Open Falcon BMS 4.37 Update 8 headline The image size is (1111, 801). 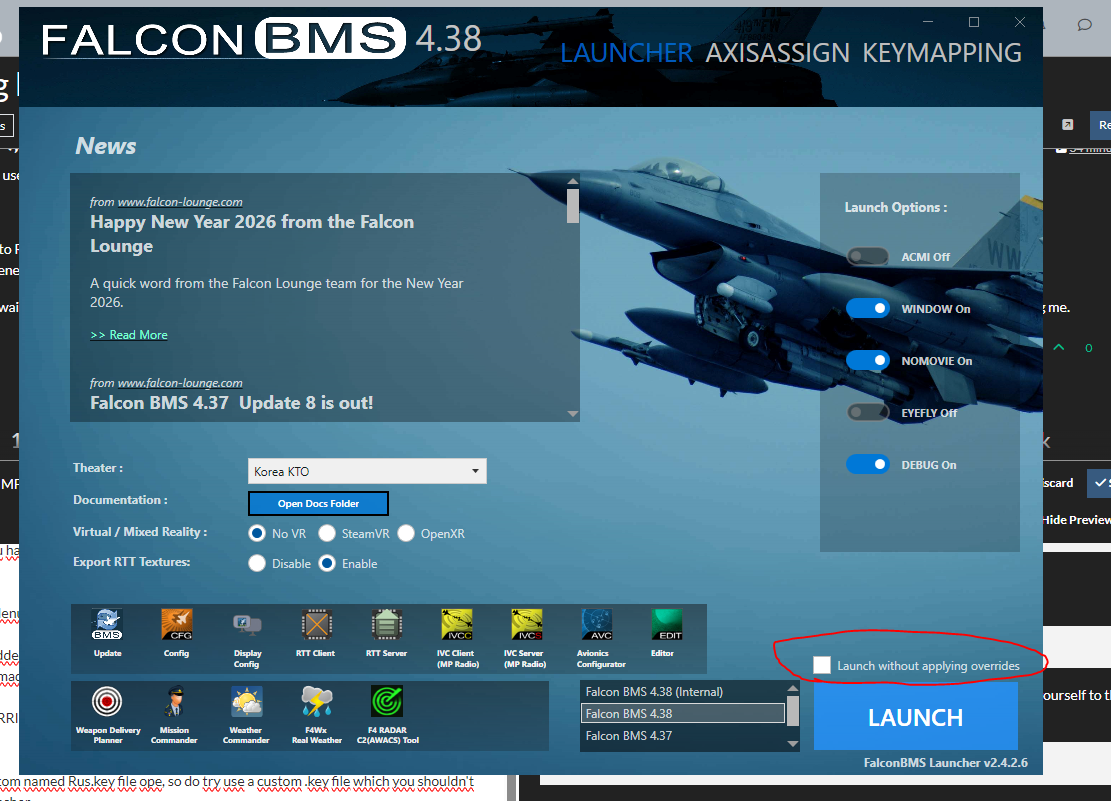[232, 403]
